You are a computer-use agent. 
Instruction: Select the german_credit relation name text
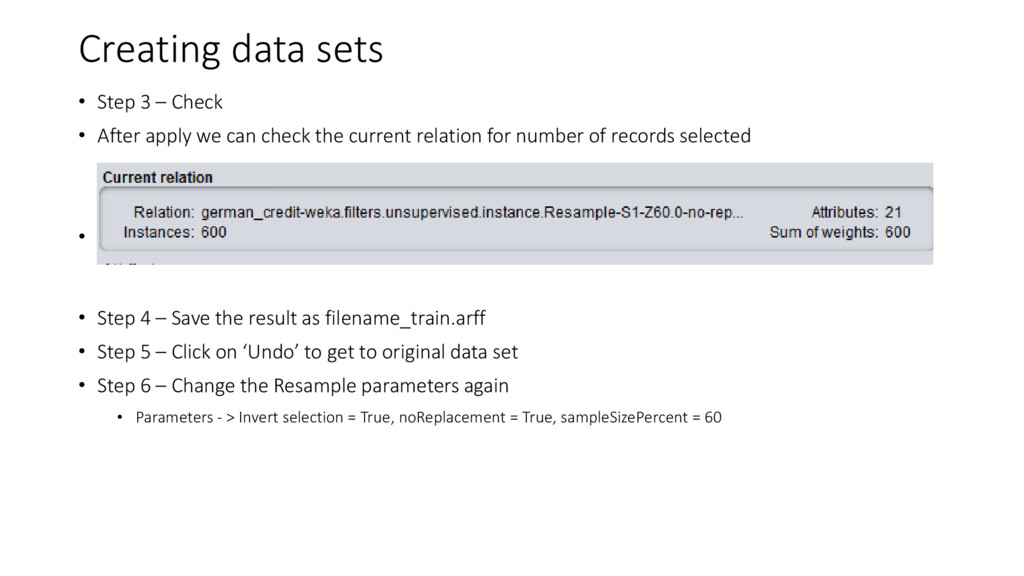472,212
